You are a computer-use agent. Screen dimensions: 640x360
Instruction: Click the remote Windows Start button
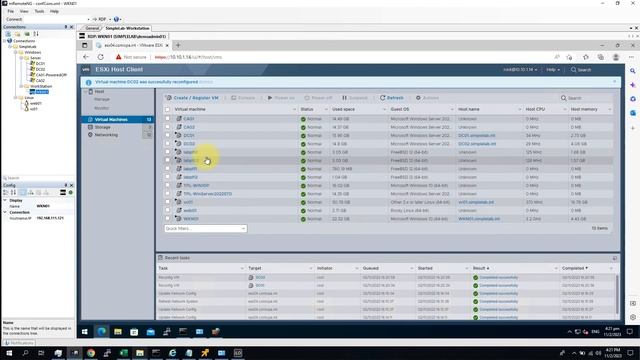[x=84, y=332]
